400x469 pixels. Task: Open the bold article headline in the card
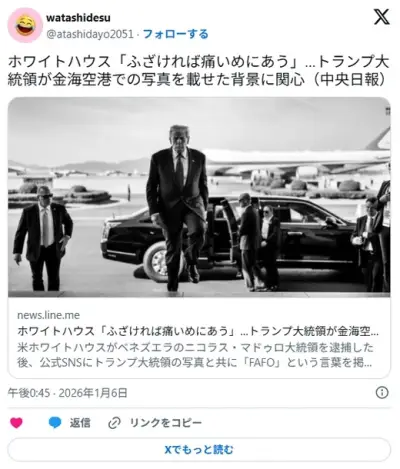pyautogui.click(x=198, y=331)
